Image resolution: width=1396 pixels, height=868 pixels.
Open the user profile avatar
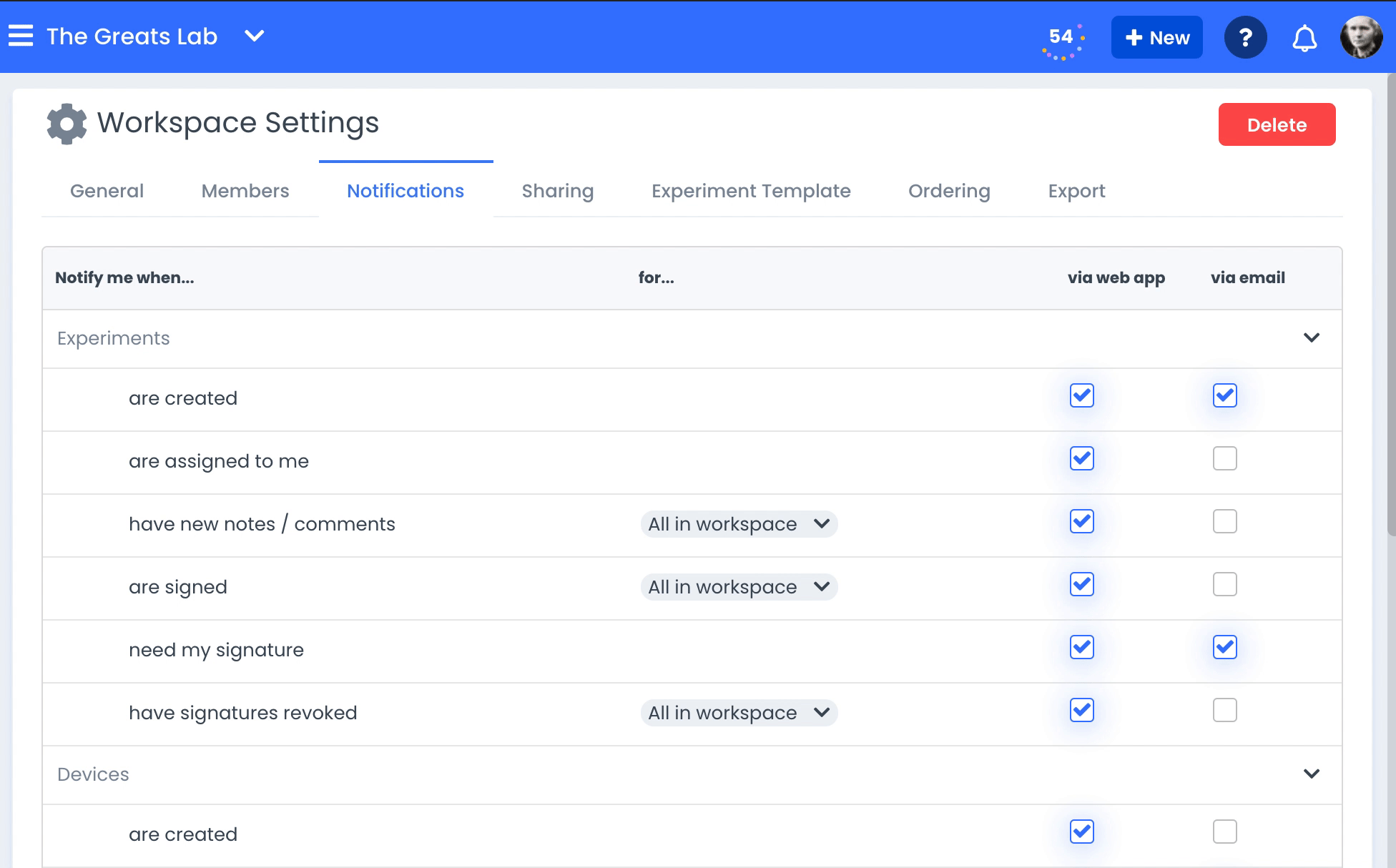click(1360, 37)
